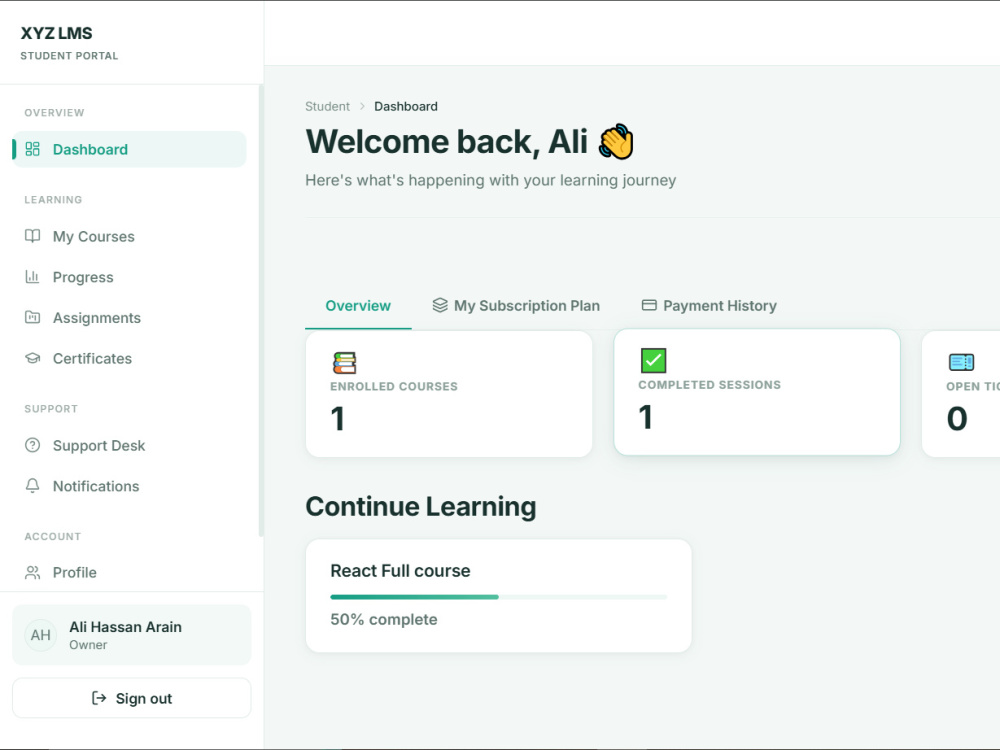1000x750 pixels.
Task: Click the Welcome back, Ali heading
Action: [446, 141]
